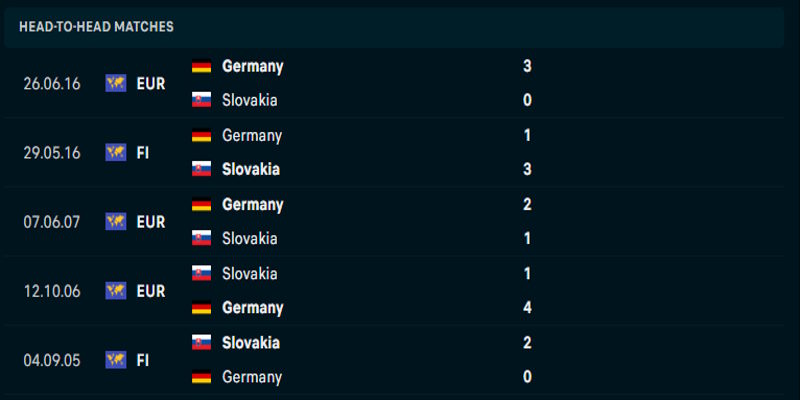
Task: Click the Slovakia flag in the 26.06.16 match
Action: 201,100
